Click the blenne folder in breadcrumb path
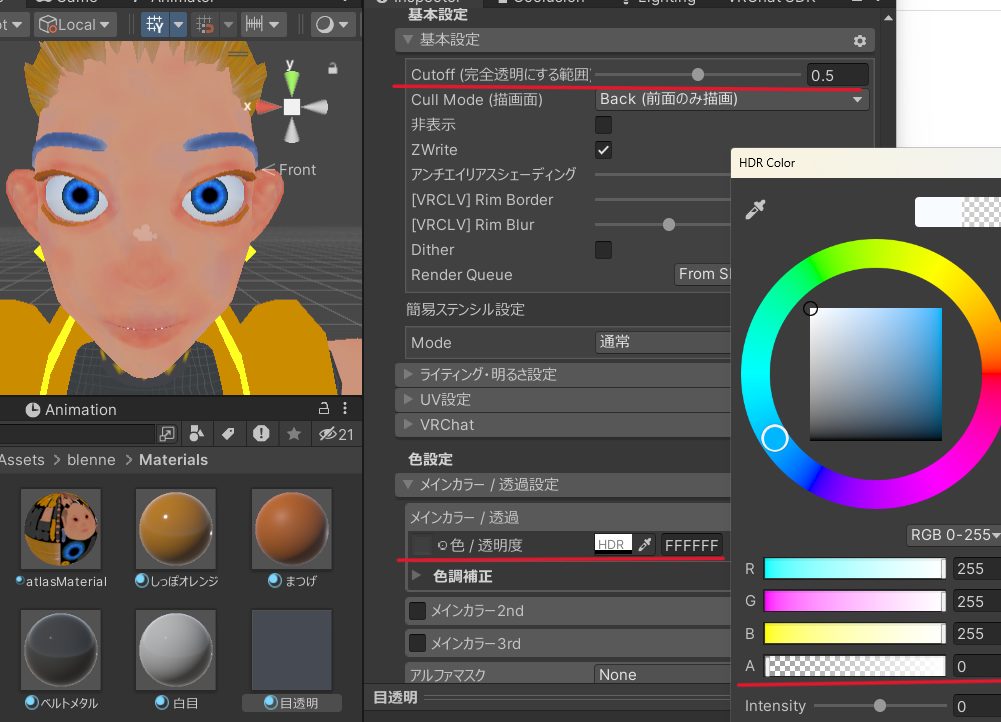 coord(91,460)
